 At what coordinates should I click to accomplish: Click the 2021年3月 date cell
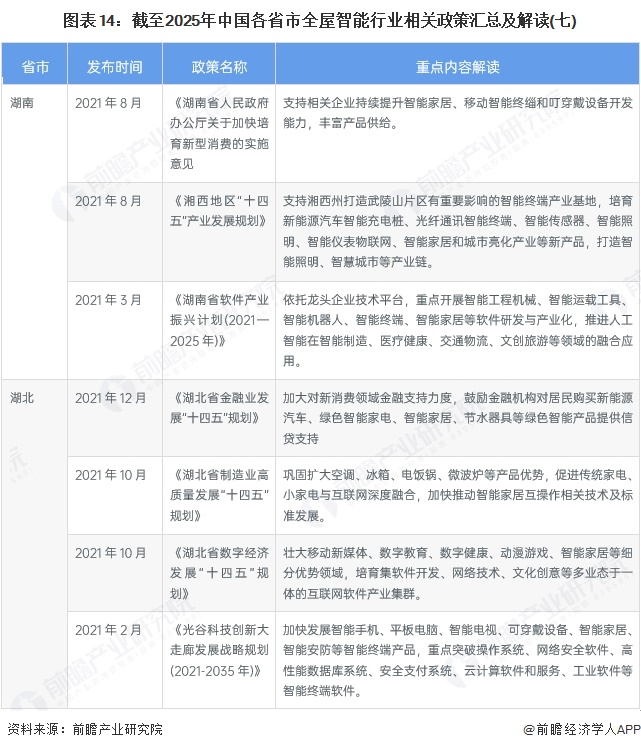click(108, 299)
